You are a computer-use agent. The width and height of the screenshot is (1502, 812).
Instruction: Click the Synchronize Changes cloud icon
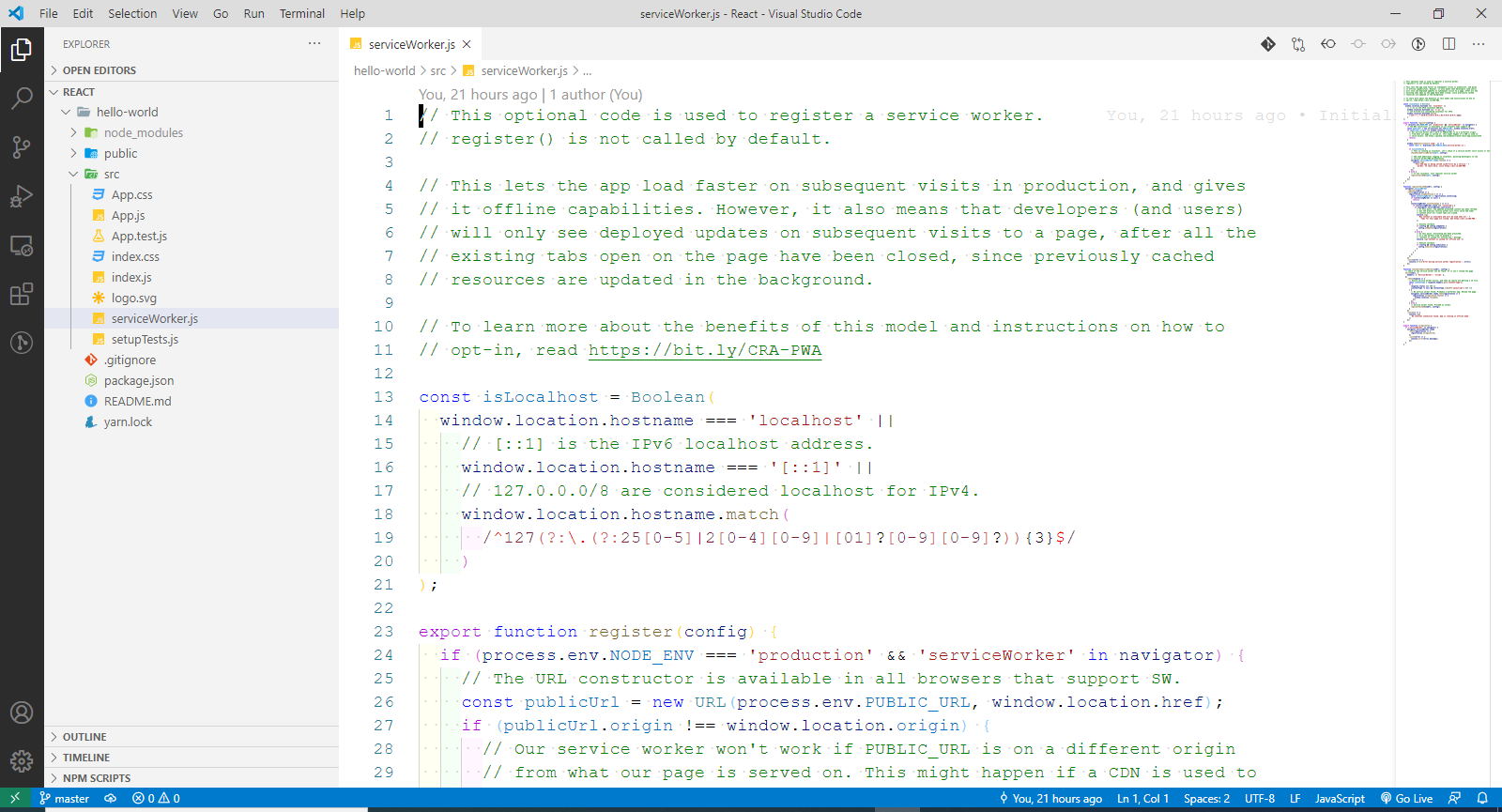111,799
